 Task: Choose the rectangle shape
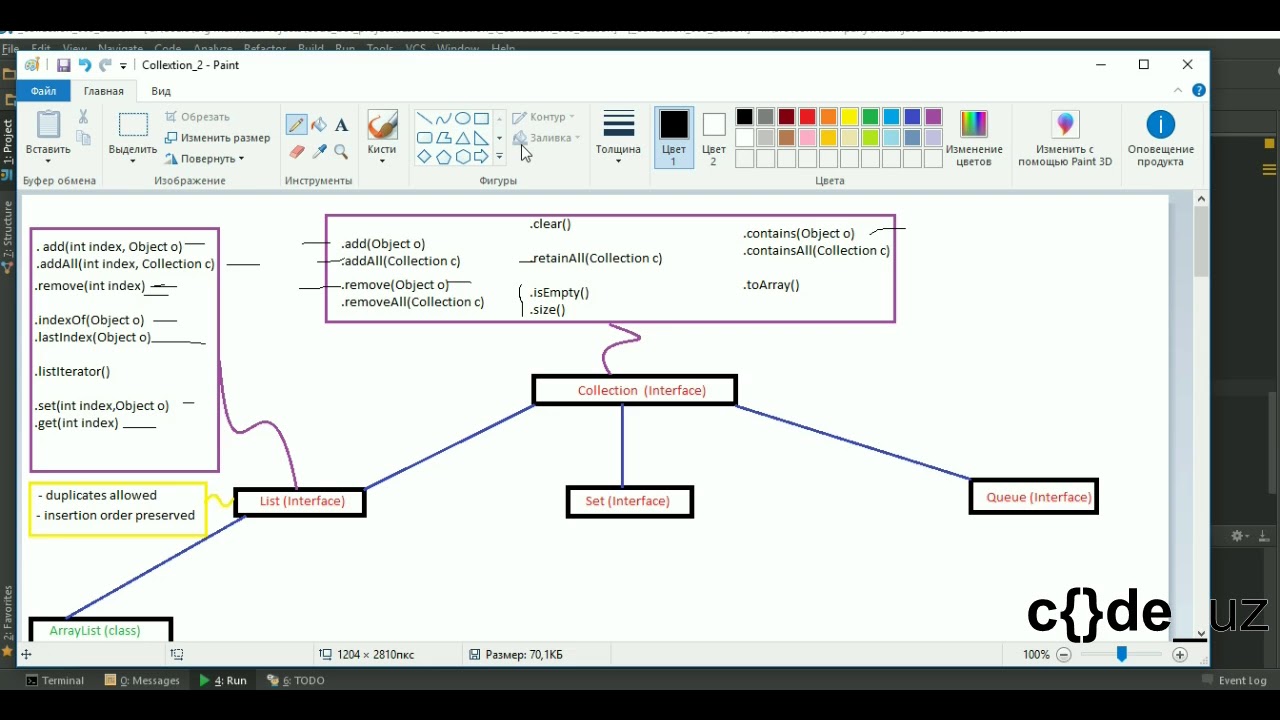(481, 118)
